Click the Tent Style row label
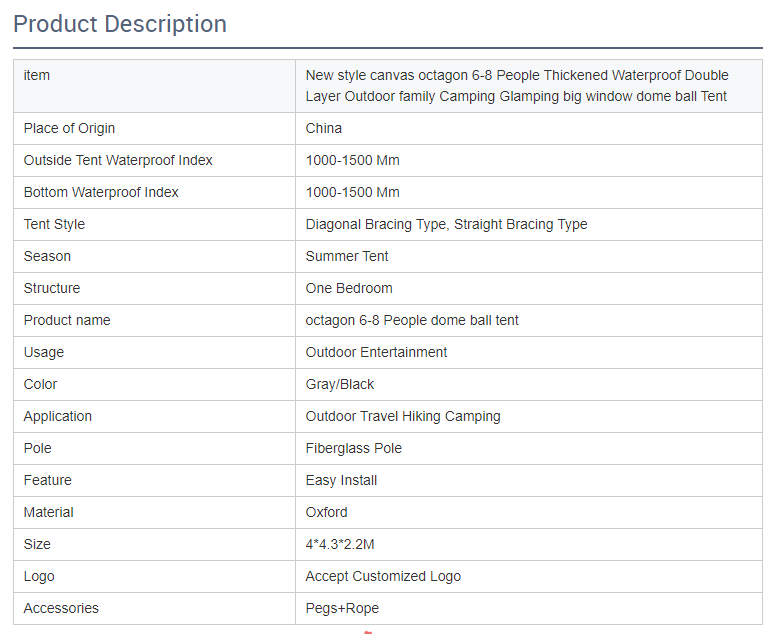This screenshot has height=634, width=780. pyautogui.click(x=54, y=224)
